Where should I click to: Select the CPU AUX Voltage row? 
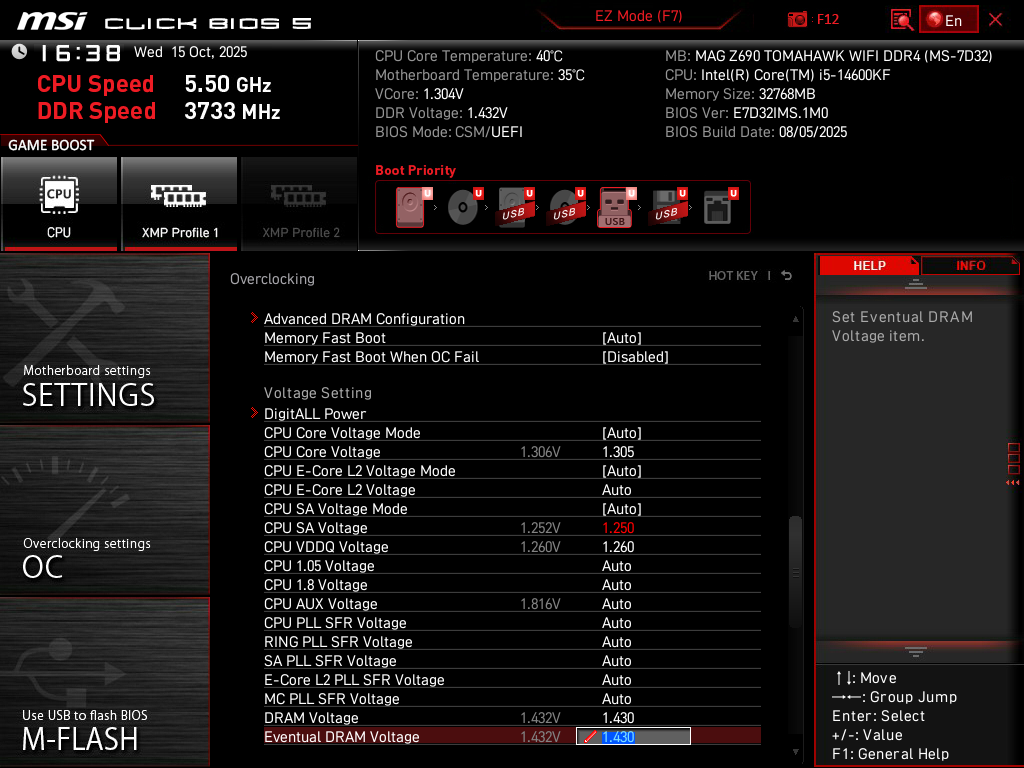[512, 603]
